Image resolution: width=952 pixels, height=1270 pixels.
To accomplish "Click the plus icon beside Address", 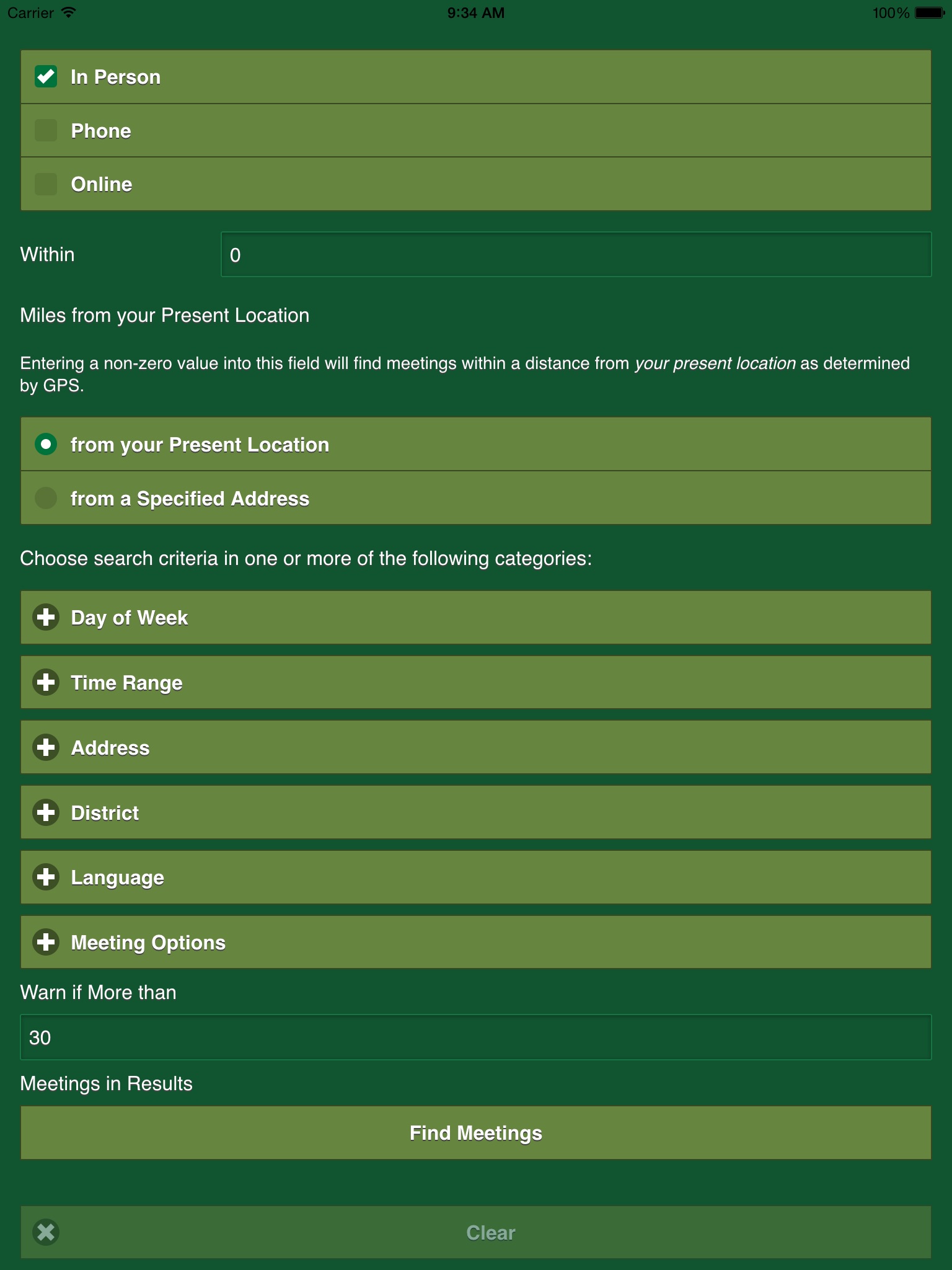I will 46,747.
